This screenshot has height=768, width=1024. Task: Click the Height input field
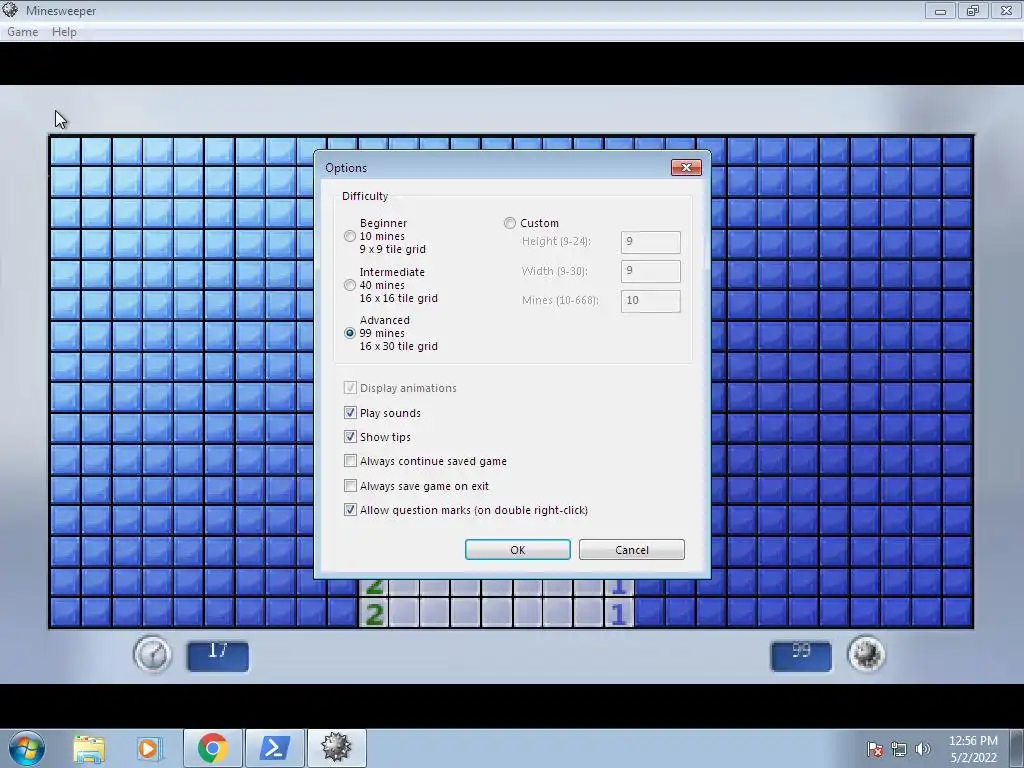coord(650,242)
